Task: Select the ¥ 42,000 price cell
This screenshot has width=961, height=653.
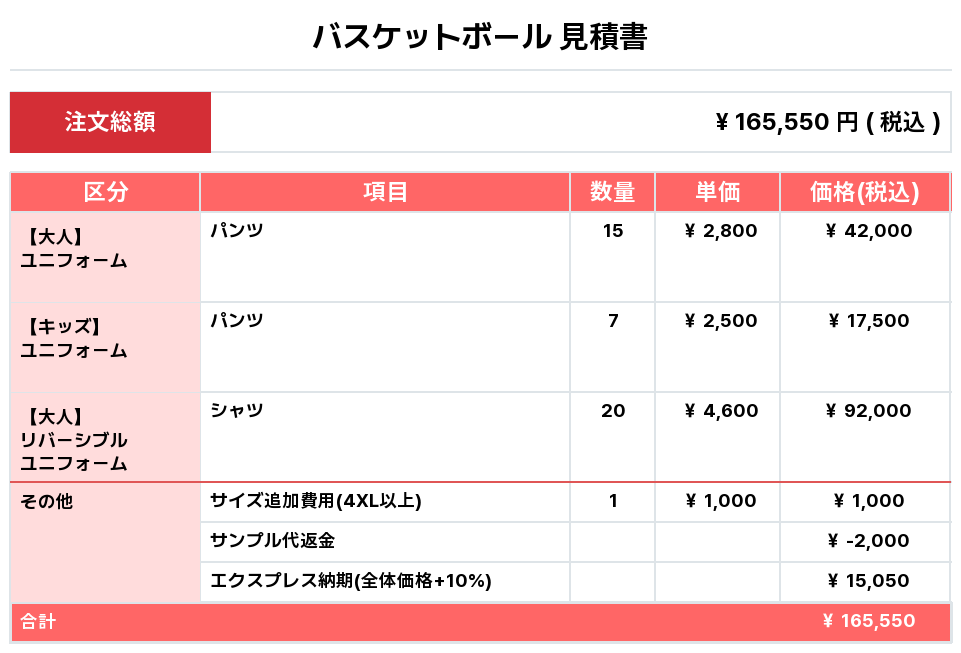Action: point(868,231)
